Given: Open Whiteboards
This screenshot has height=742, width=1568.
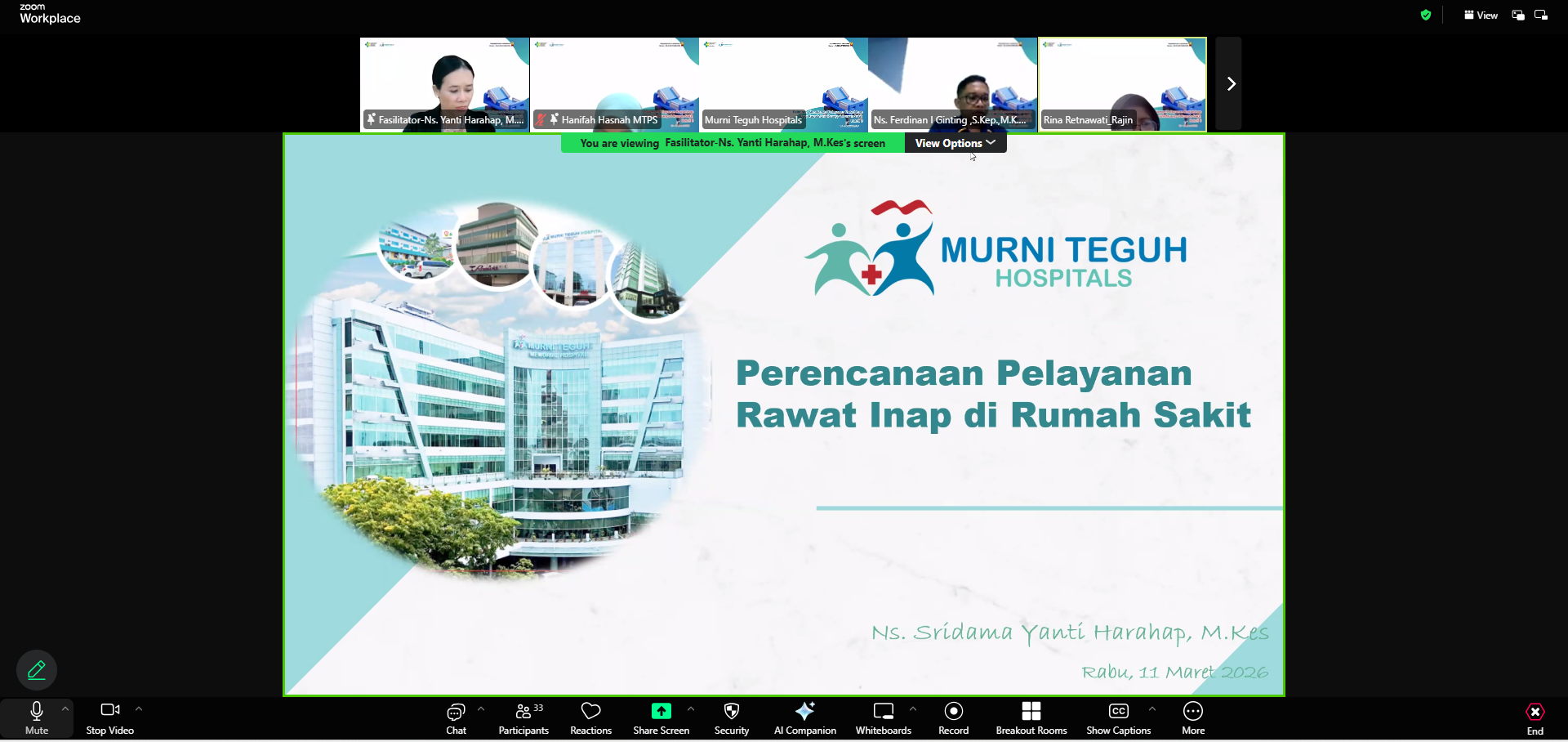Looking at the screenshot, I should click(x=884, y=718).
